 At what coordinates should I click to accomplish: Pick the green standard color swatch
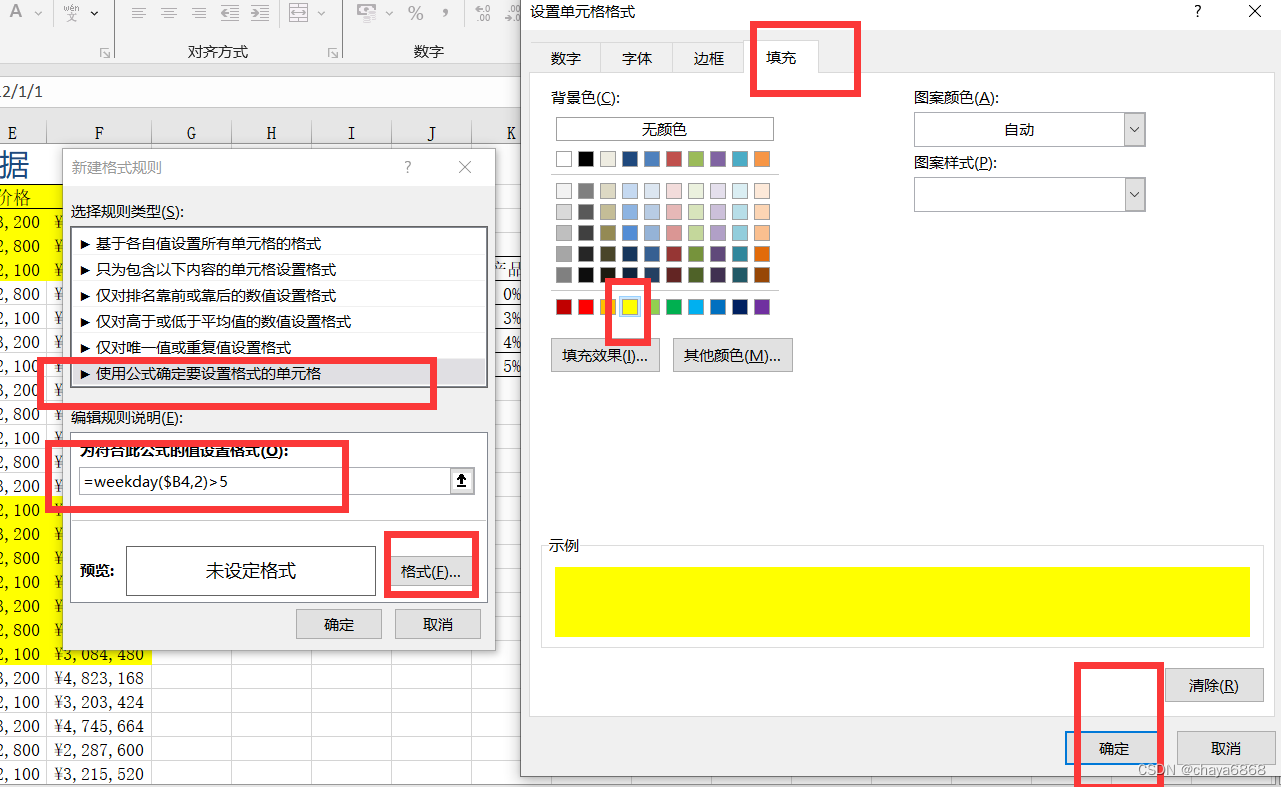pyautogui.click(x=674, y=307)
